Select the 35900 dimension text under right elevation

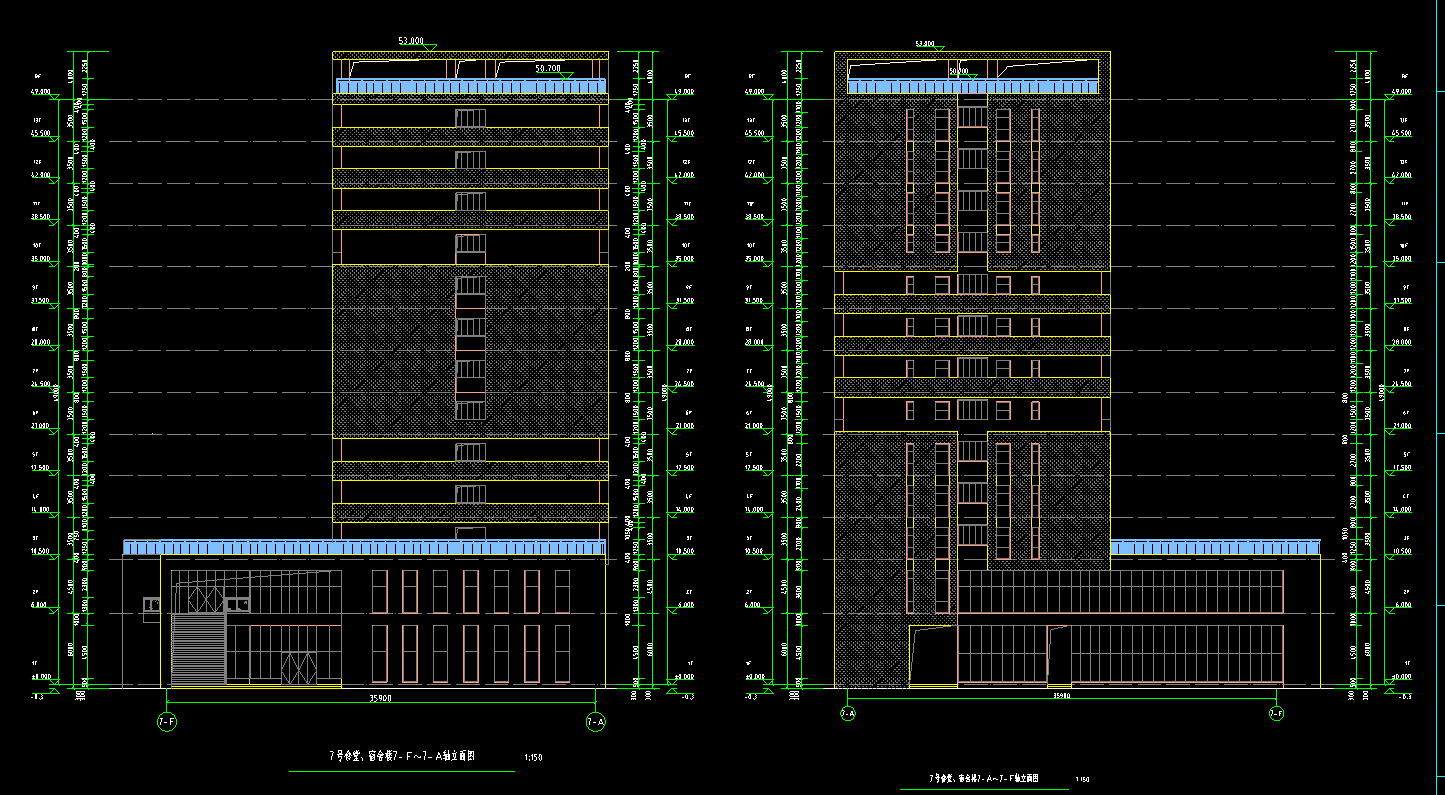point(1060,693)
